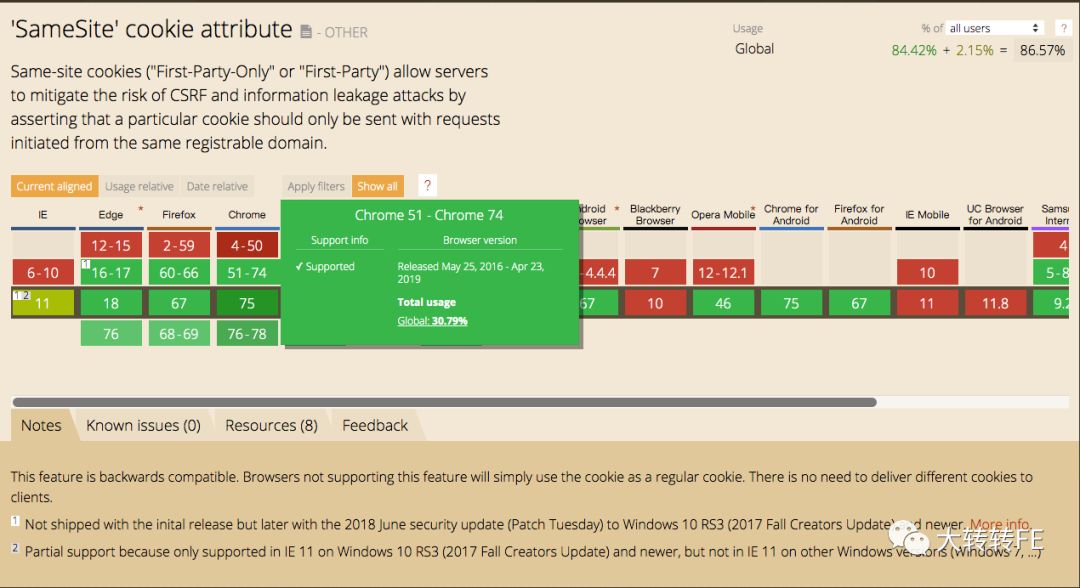1080x588 pixels.
Task: Click the Show all button
Action: click(377, 186)
